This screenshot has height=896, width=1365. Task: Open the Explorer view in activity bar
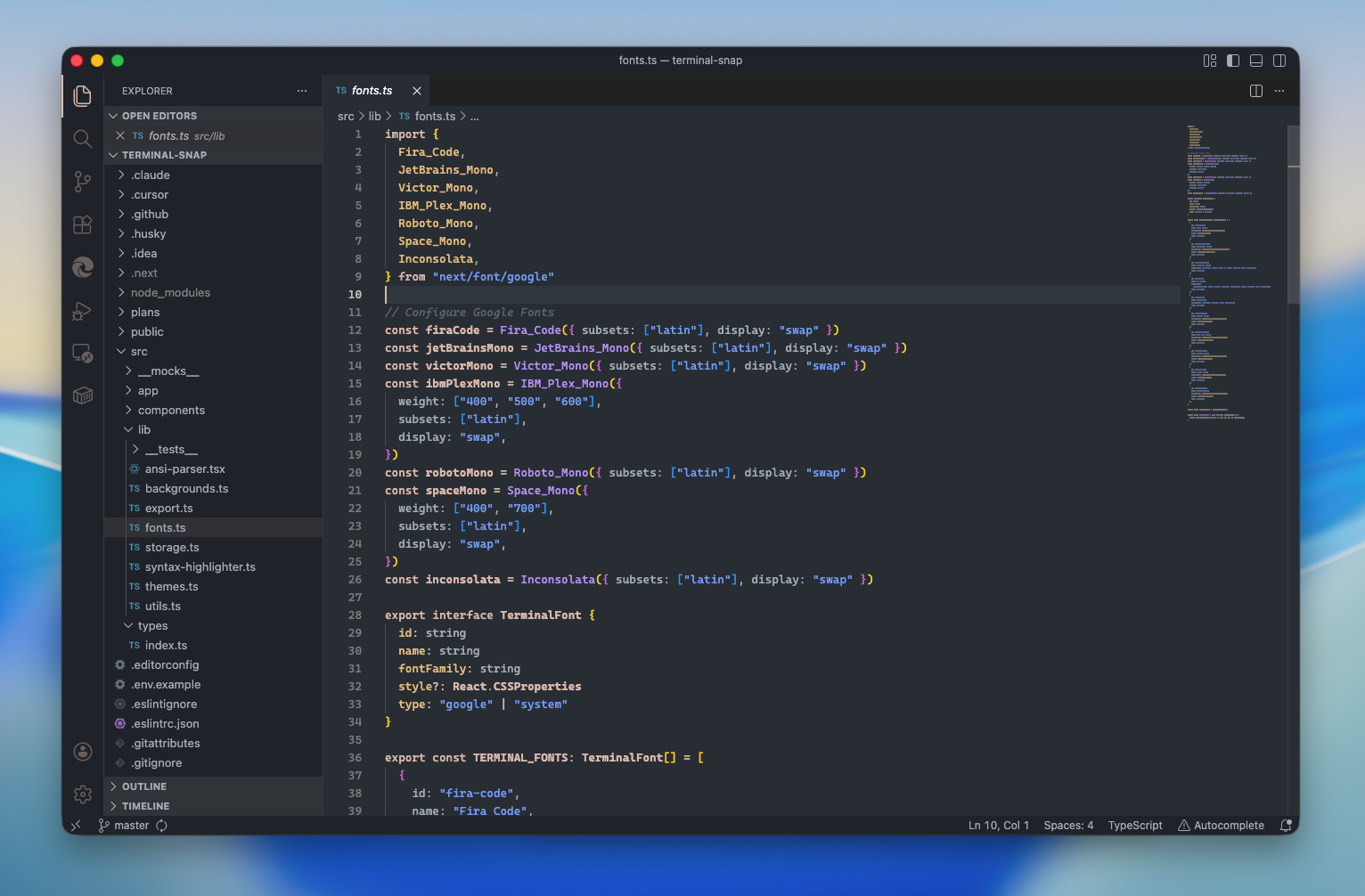coord(83,96)
